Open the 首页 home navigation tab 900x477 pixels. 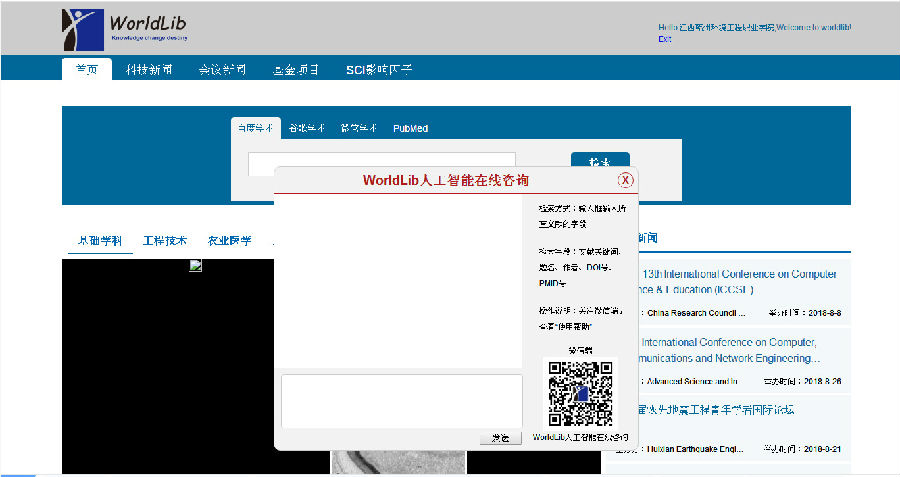(x=87, y=69)
